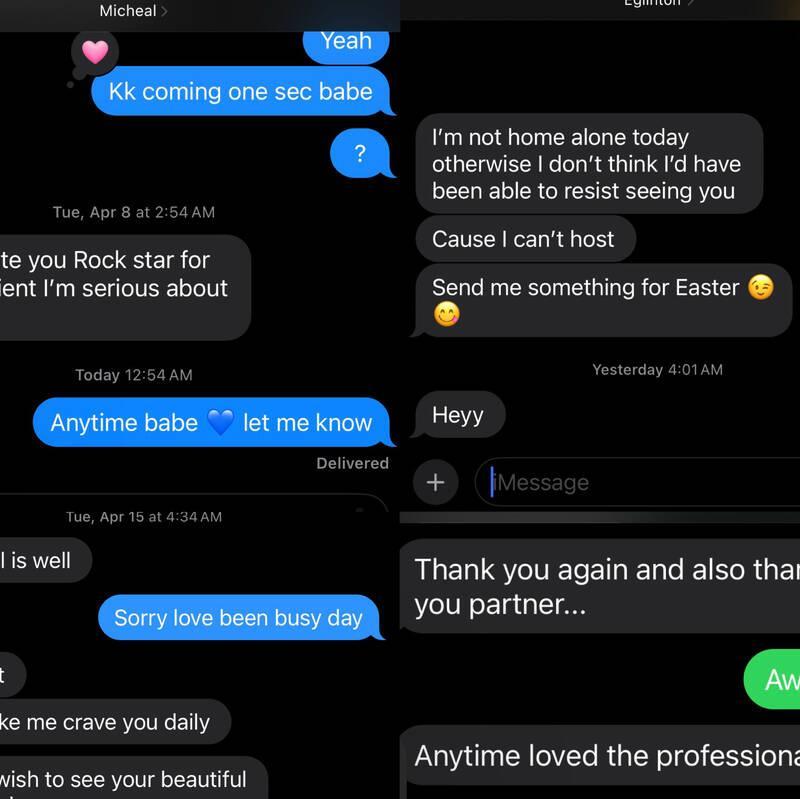Select the 'Thank you again' message
This screenshot has width=800, height=799.
pyautogui.click(x=600, y=586)
